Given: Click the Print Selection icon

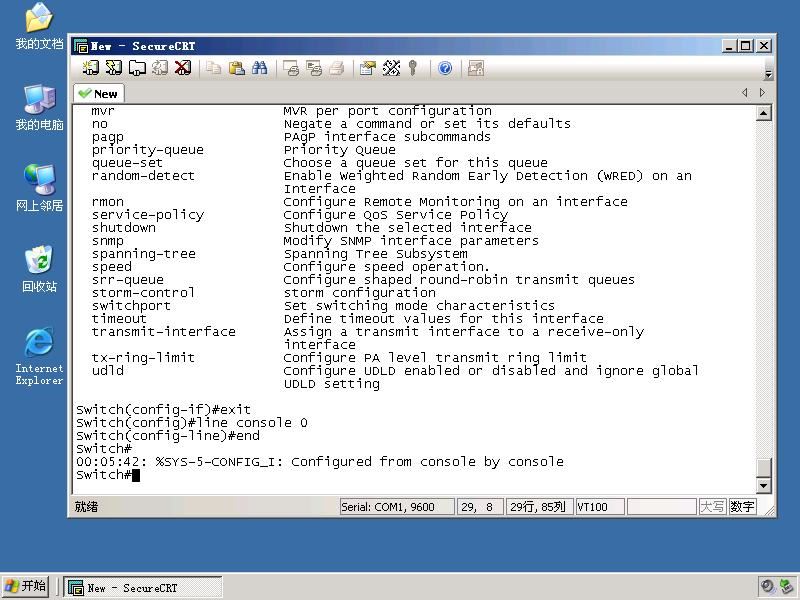Looking at the screenshot, I should [x=314, y=68].
